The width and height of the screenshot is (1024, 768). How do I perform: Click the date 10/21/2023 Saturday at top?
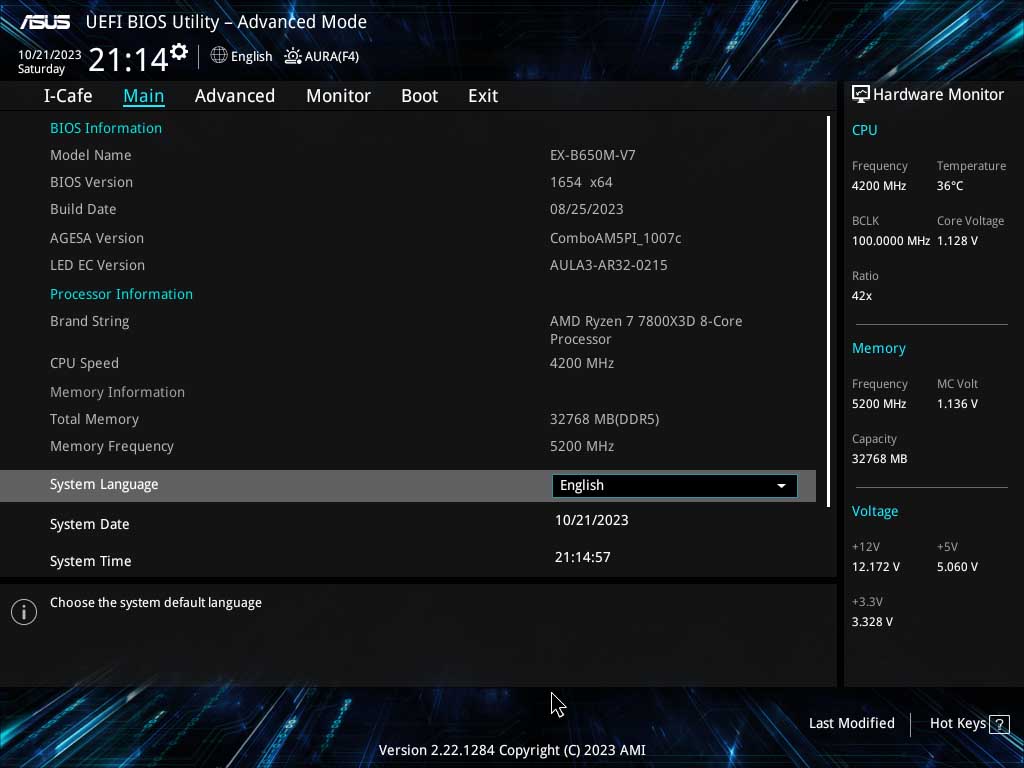(x=50, y=62)
